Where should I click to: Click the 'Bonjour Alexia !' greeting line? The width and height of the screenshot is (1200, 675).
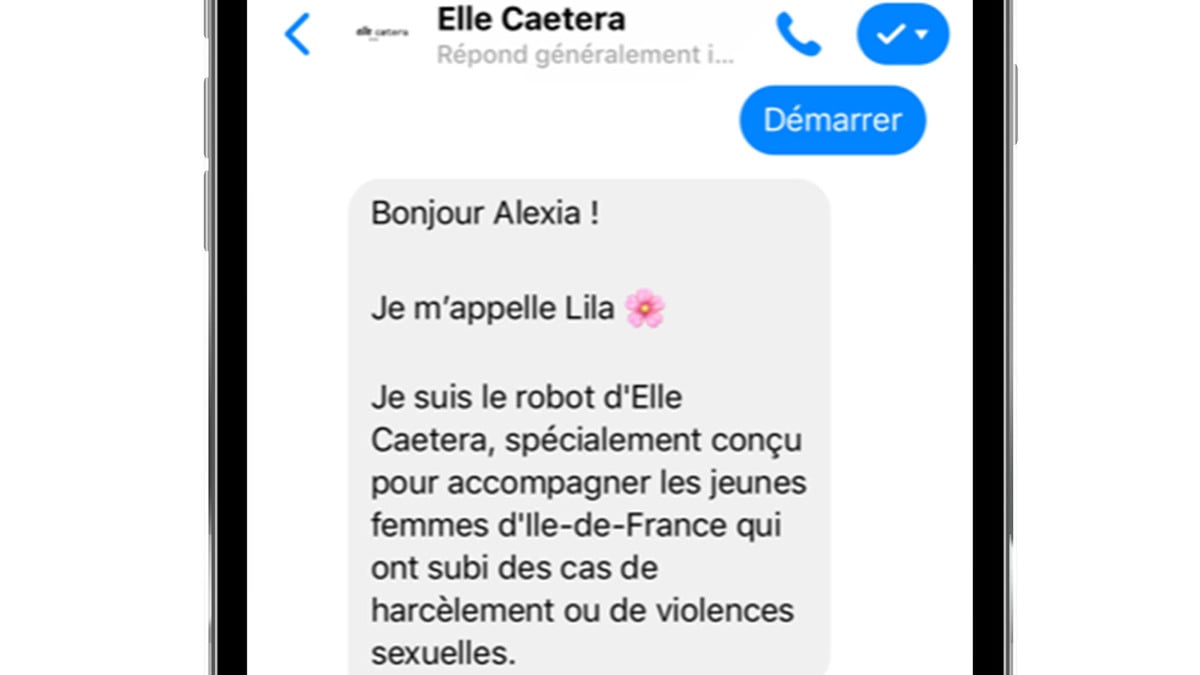[485, 213]
